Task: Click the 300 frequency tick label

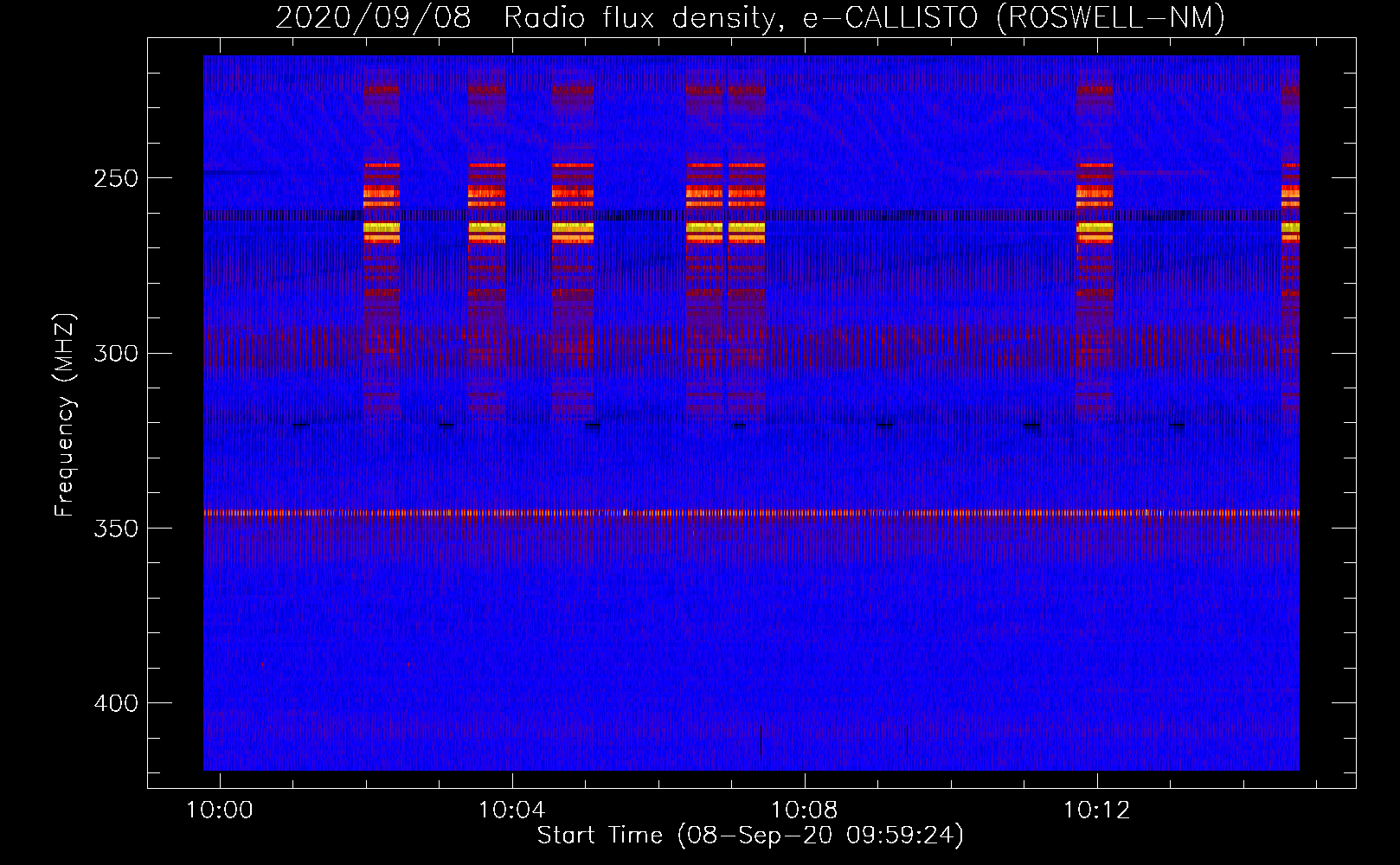Action: (x=116, y=354)
